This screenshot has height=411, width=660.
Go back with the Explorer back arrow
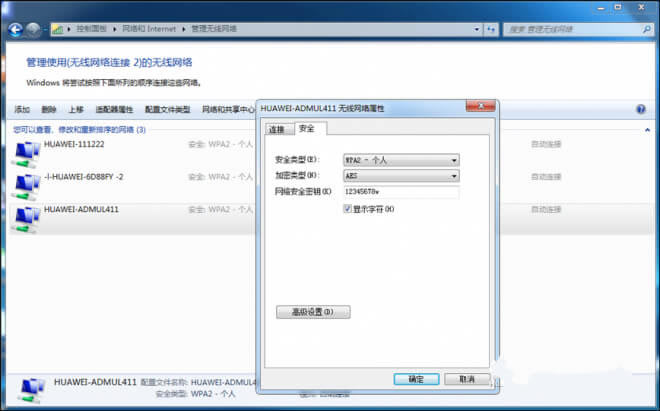16,29
